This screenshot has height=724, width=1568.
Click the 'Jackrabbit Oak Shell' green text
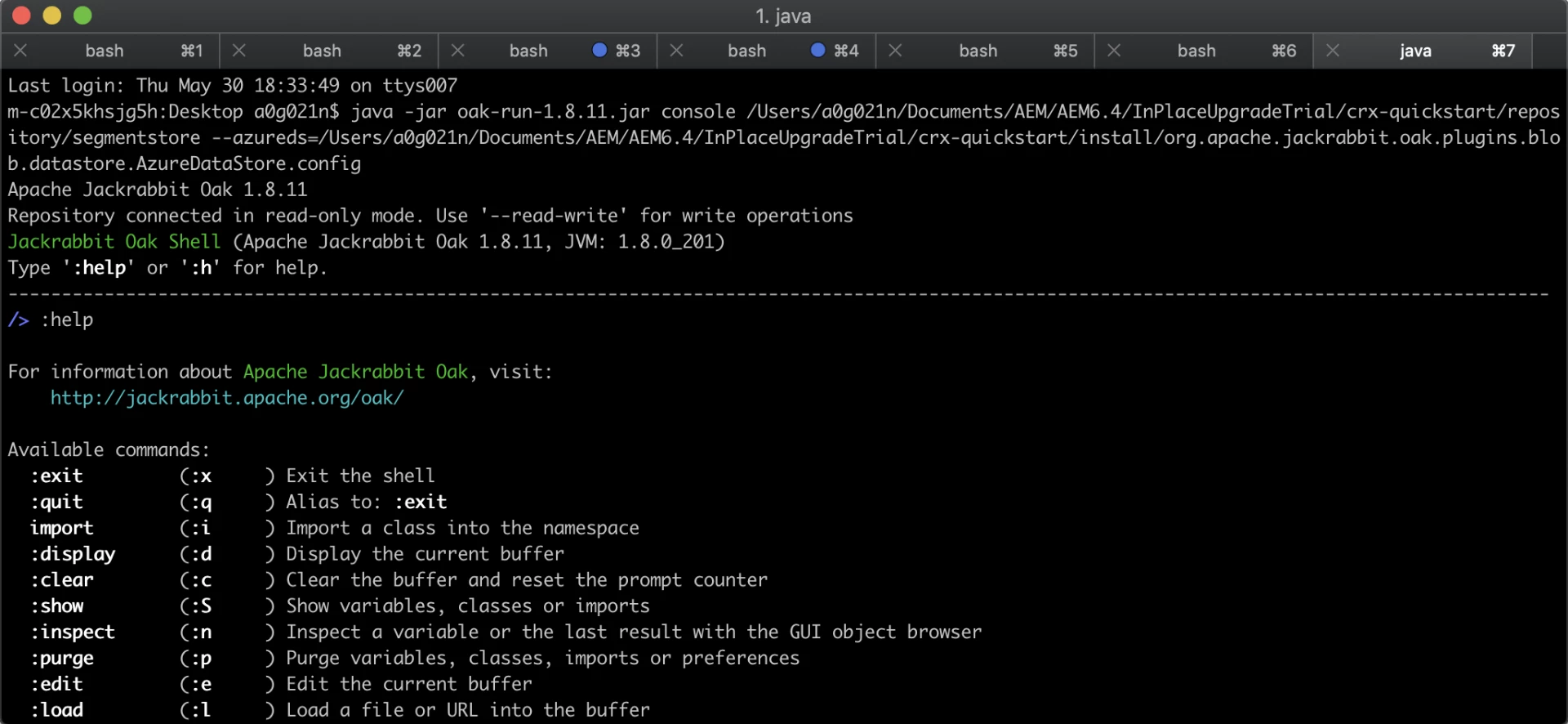click(114, 242)
